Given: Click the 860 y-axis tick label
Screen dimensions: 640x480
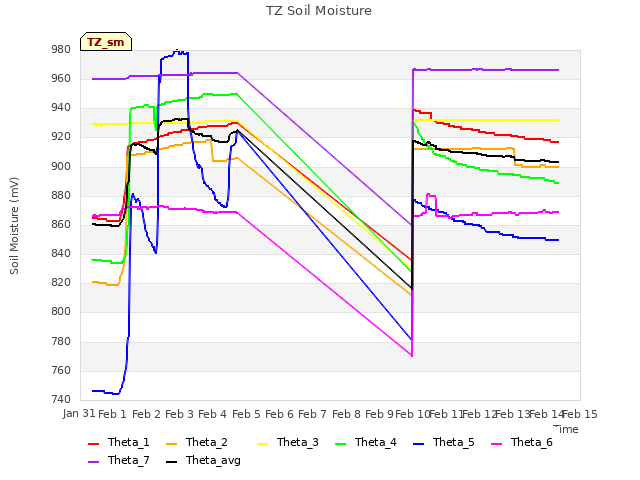Looking at the screenshot, I should point(61,225).
